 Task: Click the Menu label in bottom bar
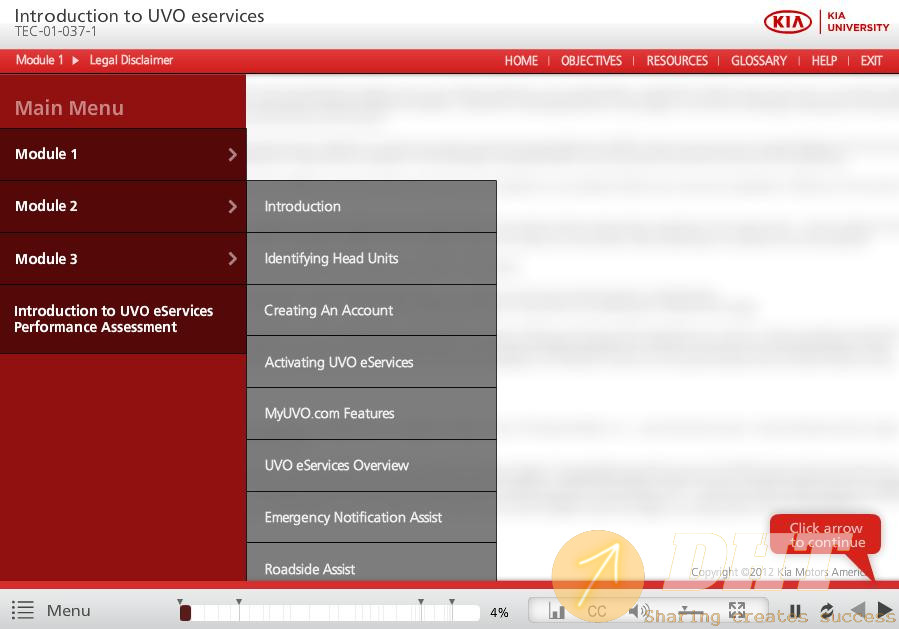69,611
